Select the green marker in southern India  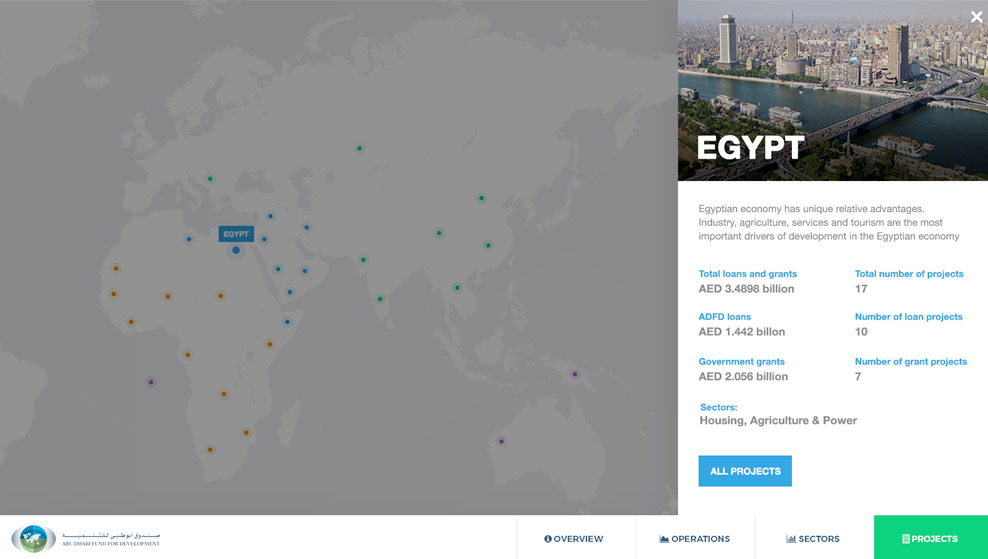click(x=380, y=299)
